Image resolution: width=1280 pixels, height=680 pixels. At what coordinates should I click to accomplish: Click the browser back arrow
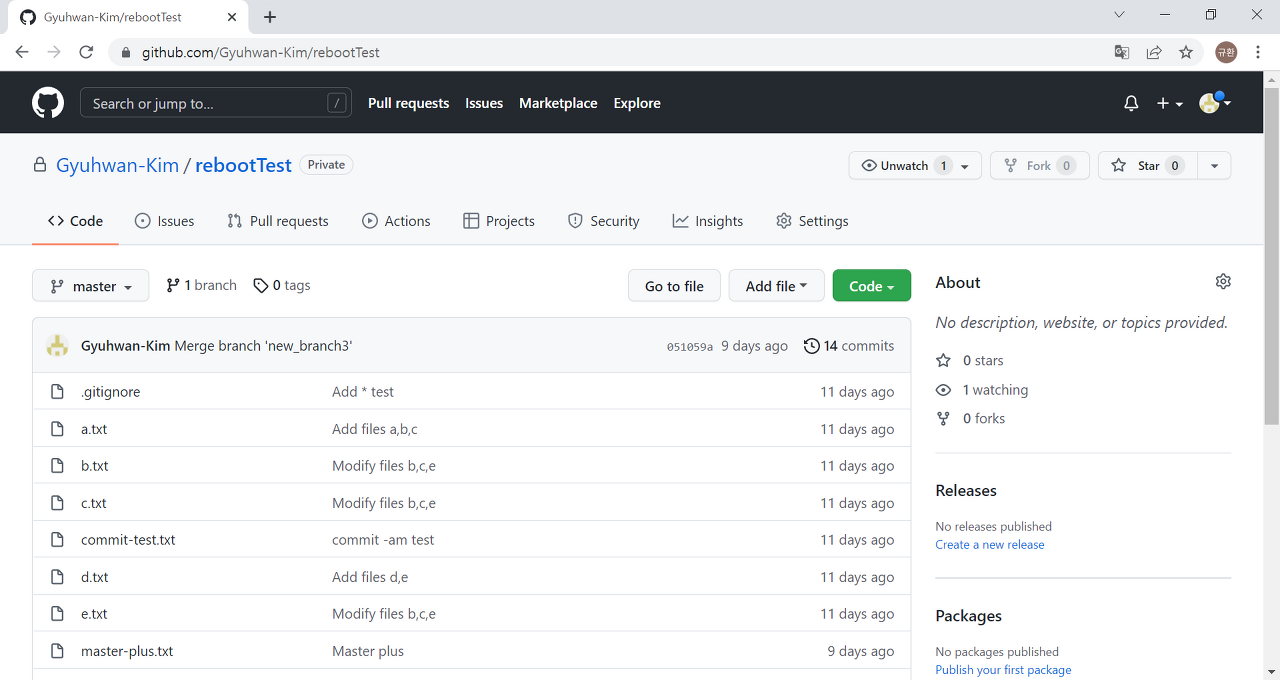[x=22, y=52]
